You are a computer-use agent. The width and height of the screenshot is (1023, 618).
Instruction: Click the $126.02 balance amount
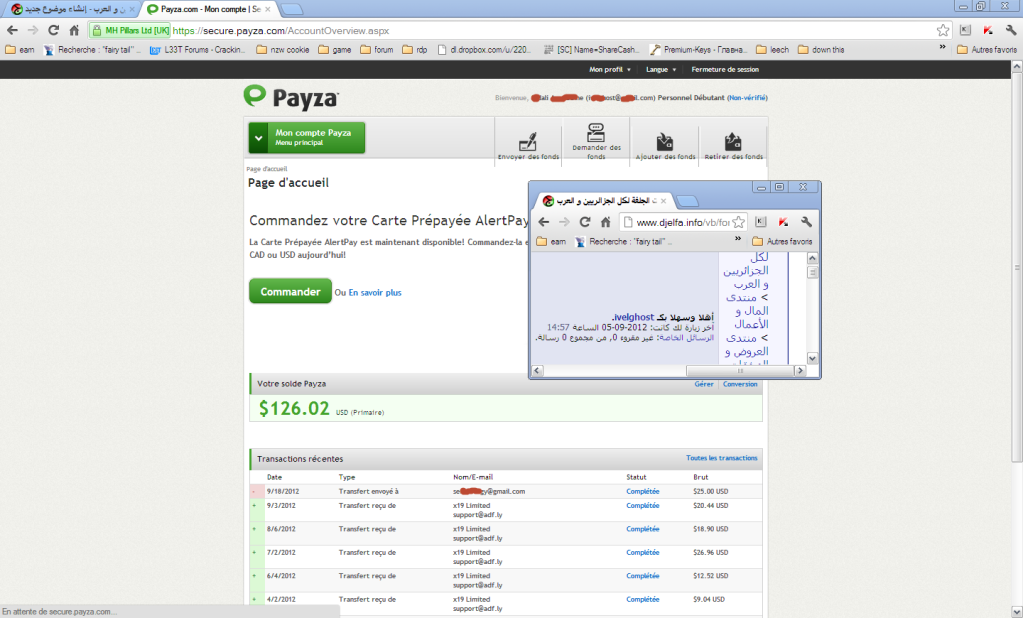click(x=294, y=409)
